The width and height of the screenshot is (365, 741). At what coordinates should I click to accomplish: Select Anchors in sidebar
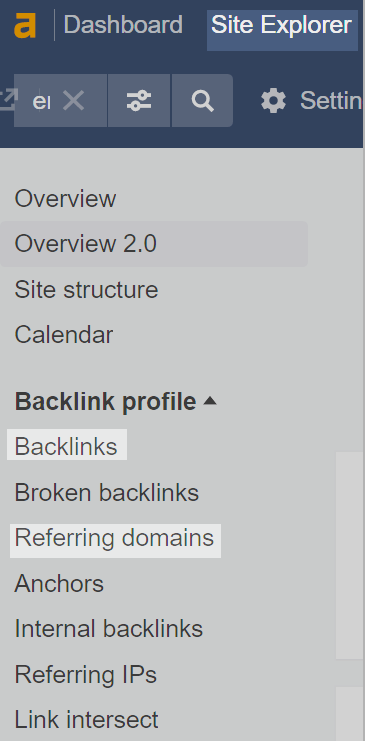point(59,584)
